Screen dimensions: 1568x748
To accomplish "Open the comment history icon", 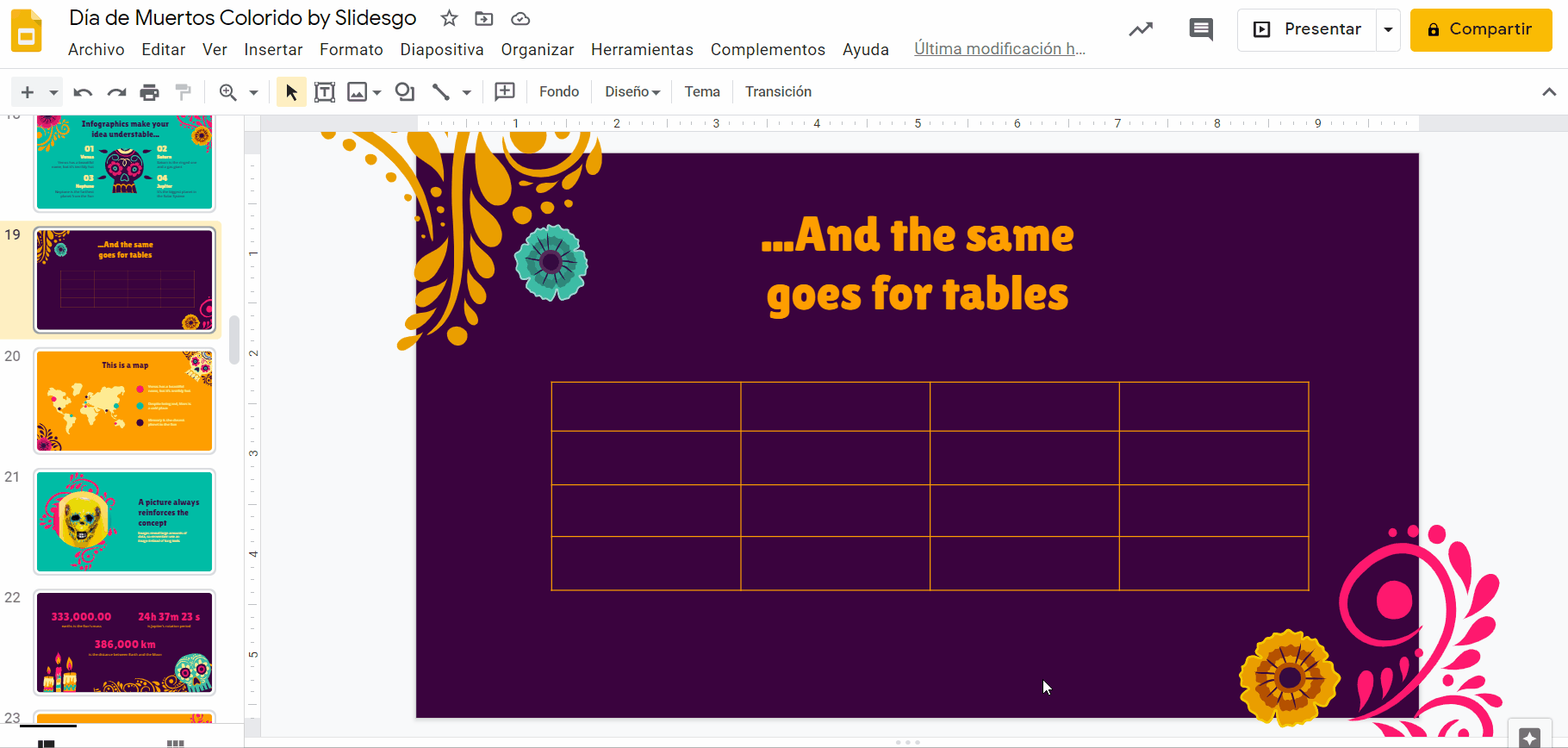I will coord(1200,29).
